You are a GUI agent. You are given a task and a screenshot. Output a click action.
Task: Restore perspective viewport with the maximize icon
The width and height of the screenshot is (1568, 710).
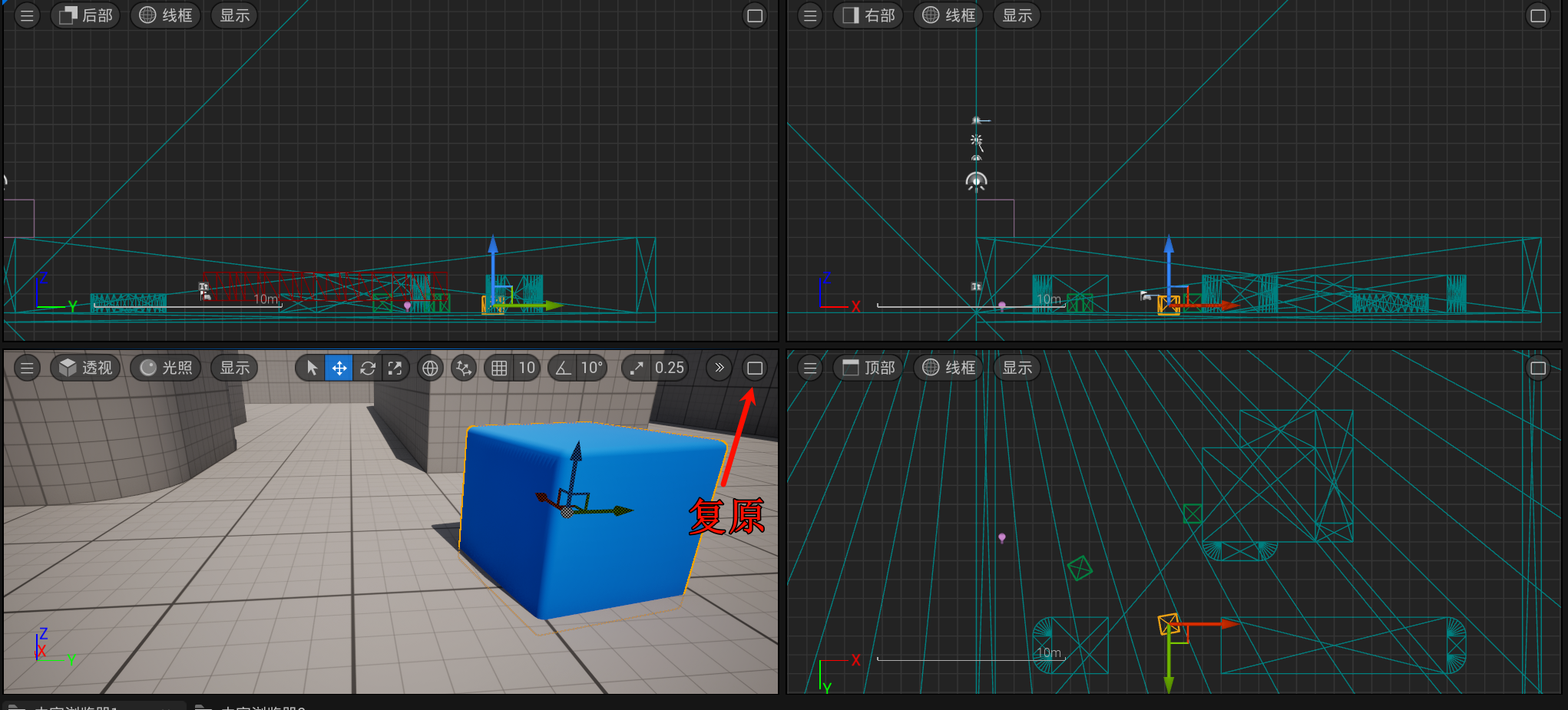754,368
